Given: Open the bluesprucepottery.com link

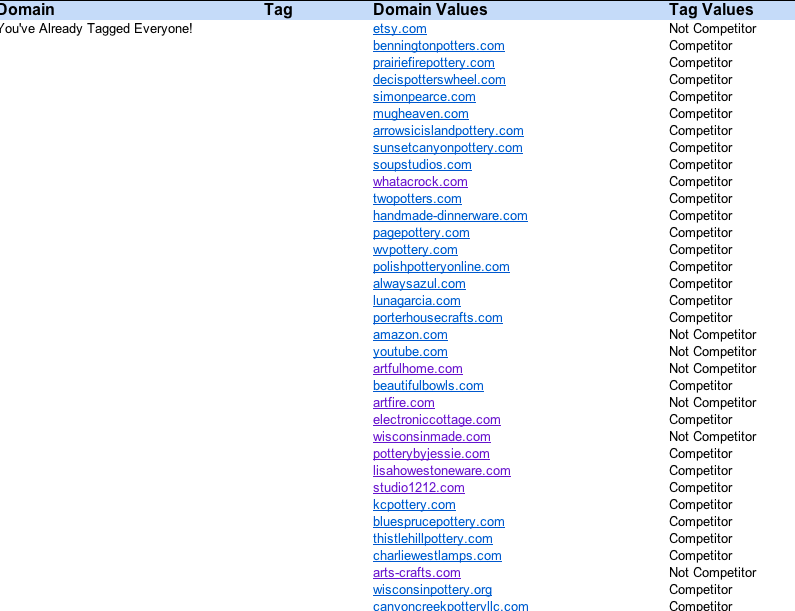Looking at the screenshot, I should pos(438,522).
